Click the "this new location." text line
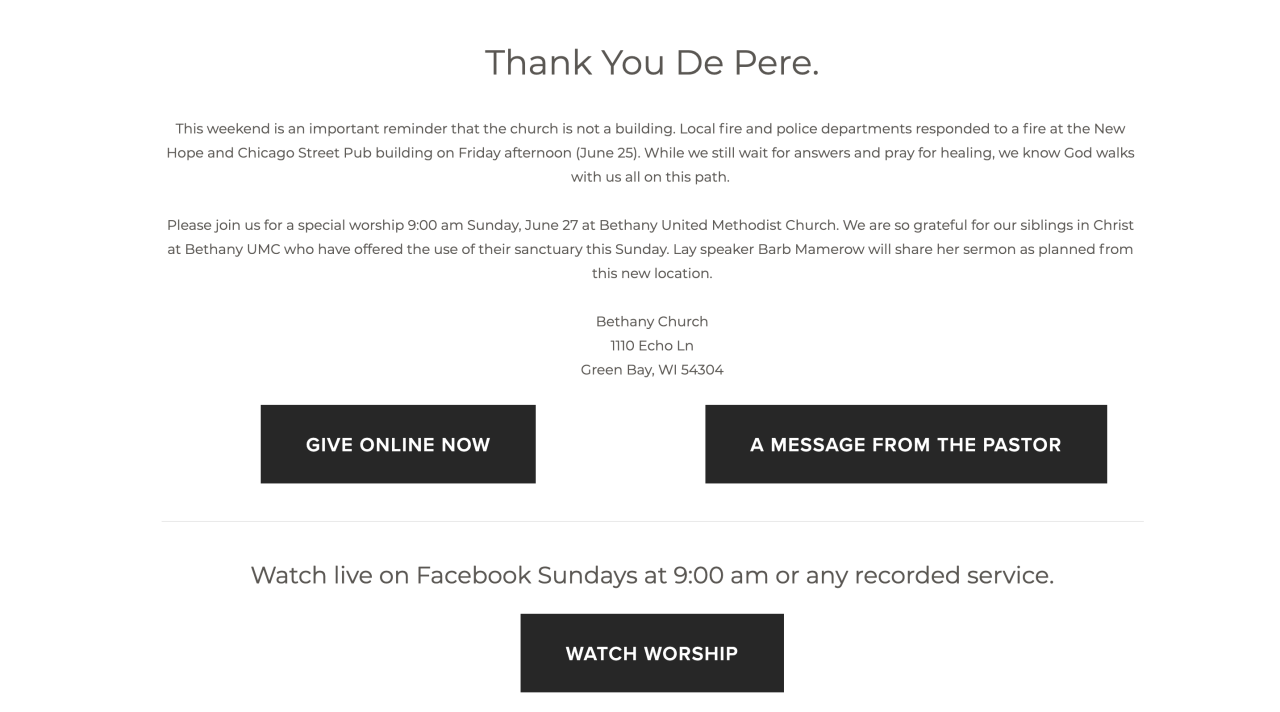 coord(652,273)
